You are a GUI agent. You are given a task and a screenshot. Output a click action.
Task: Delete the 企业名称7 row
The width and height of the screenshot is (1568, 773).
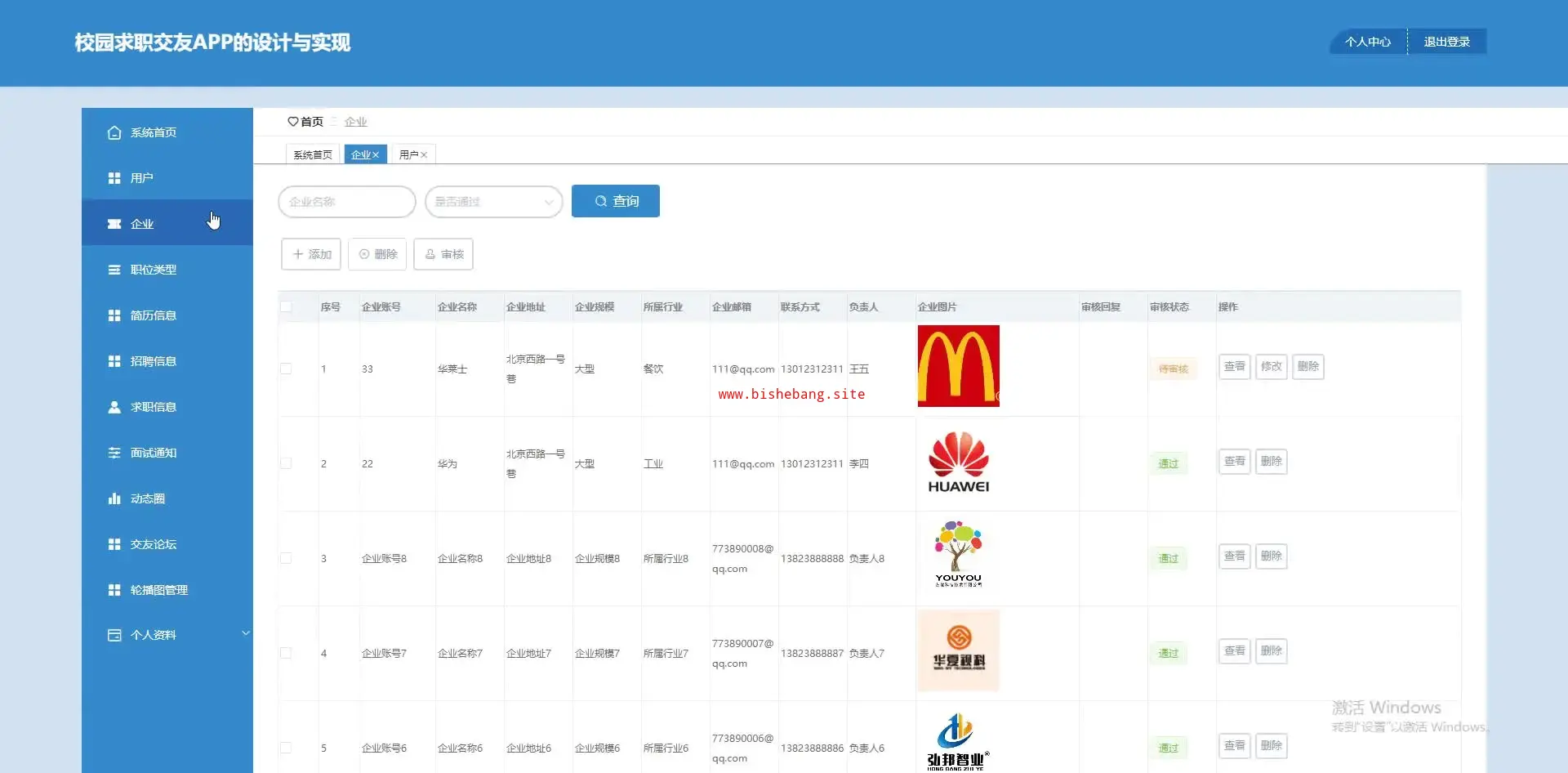(x=1272, y=651)
